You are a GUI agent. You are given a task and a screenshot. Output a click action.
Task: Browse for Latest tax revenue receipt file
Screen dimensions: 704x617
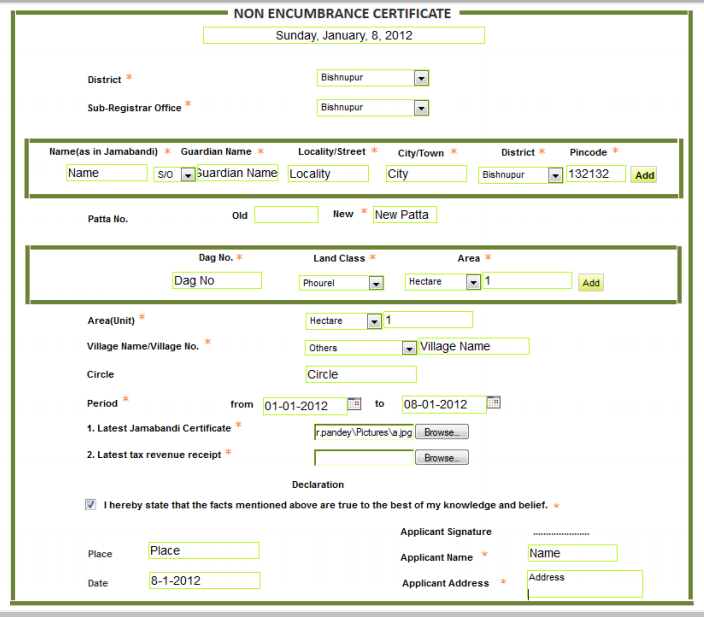[442, 458]
